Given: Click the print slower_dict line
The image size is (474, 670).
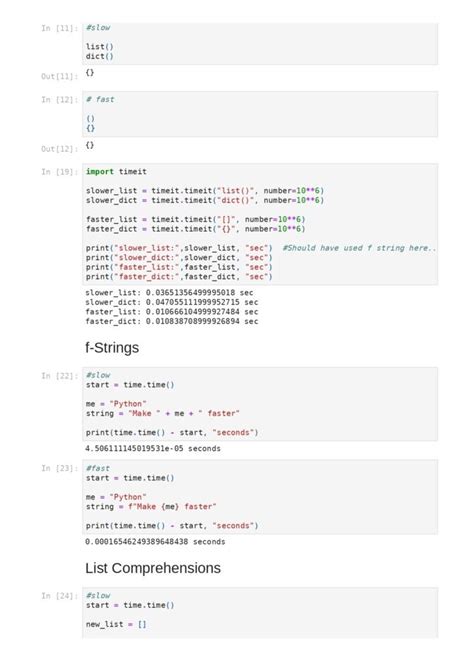Looking at the screenshot, I should pyautogui.click(x=179, y=258).
